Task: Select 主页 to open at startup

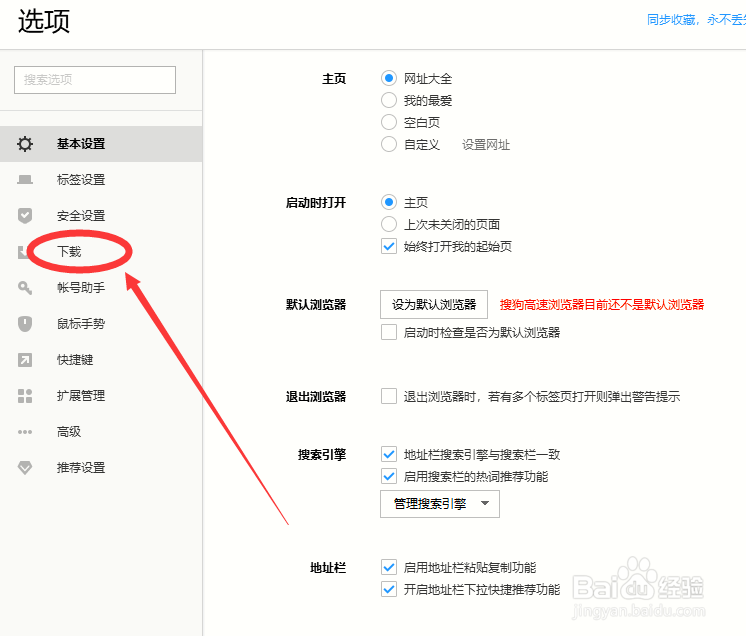Action: coord(389,202)
